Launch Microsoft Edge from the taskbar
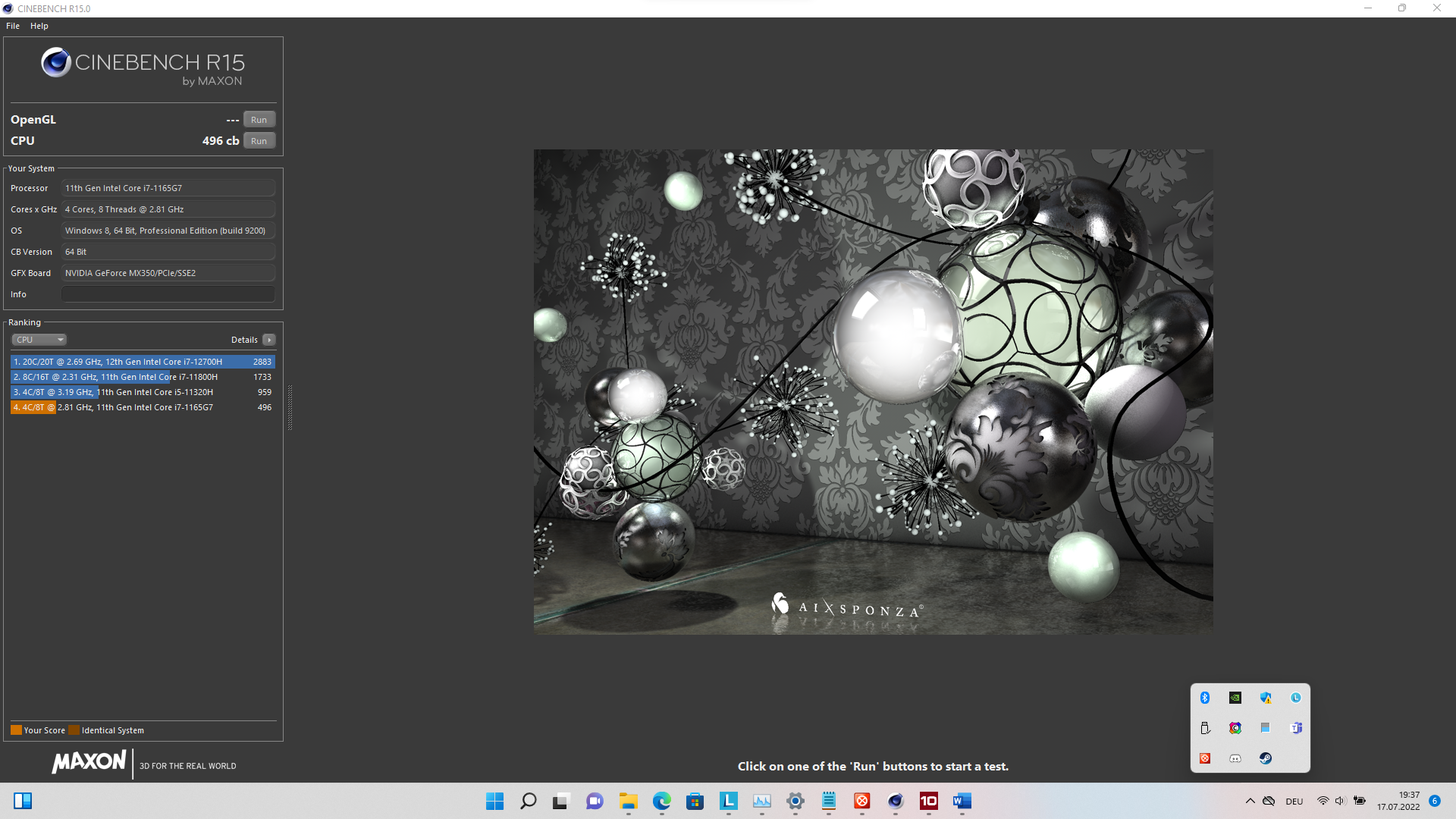 661,801
